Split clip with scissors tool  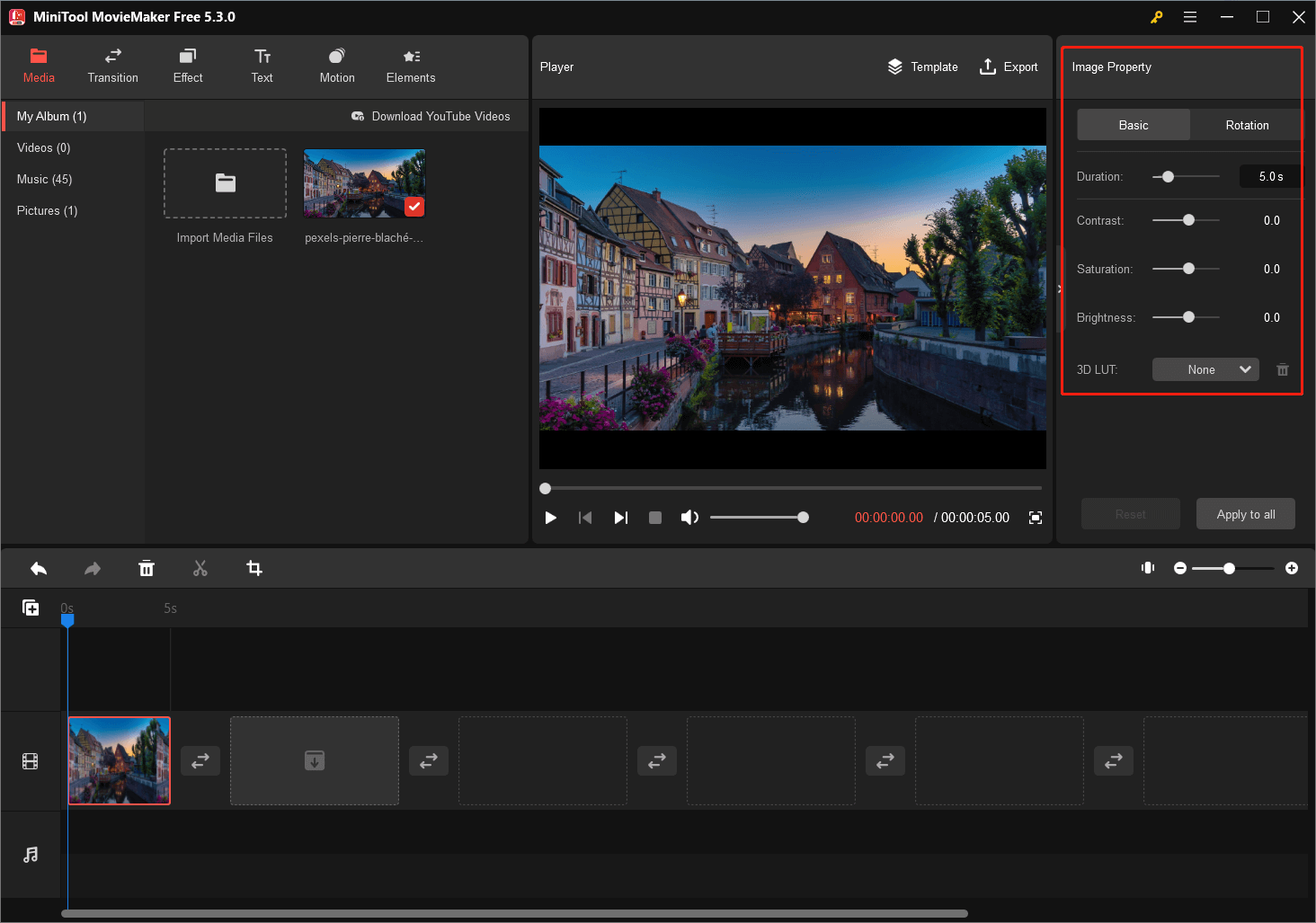200,568
